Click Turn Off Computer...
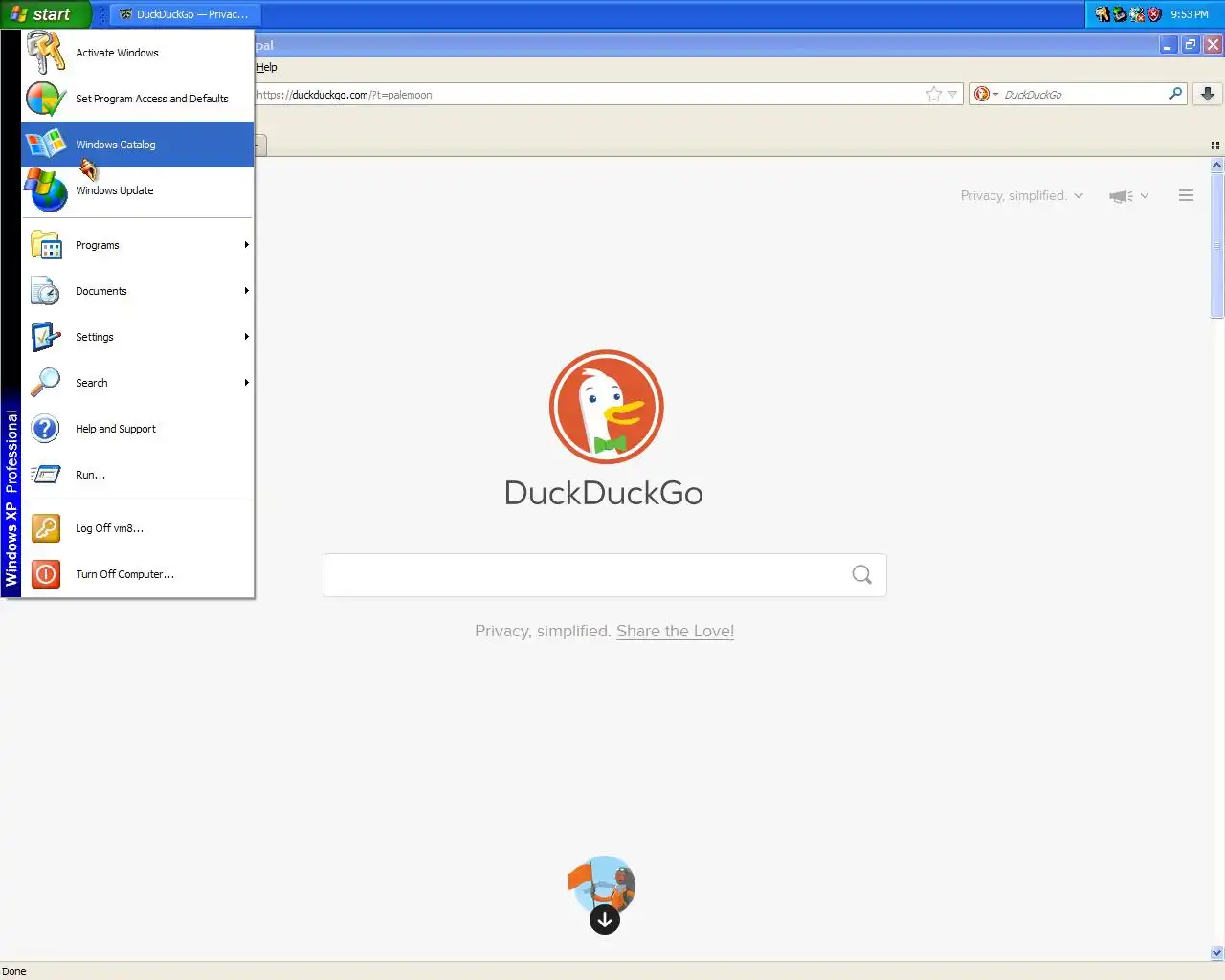 coord(138,574)
